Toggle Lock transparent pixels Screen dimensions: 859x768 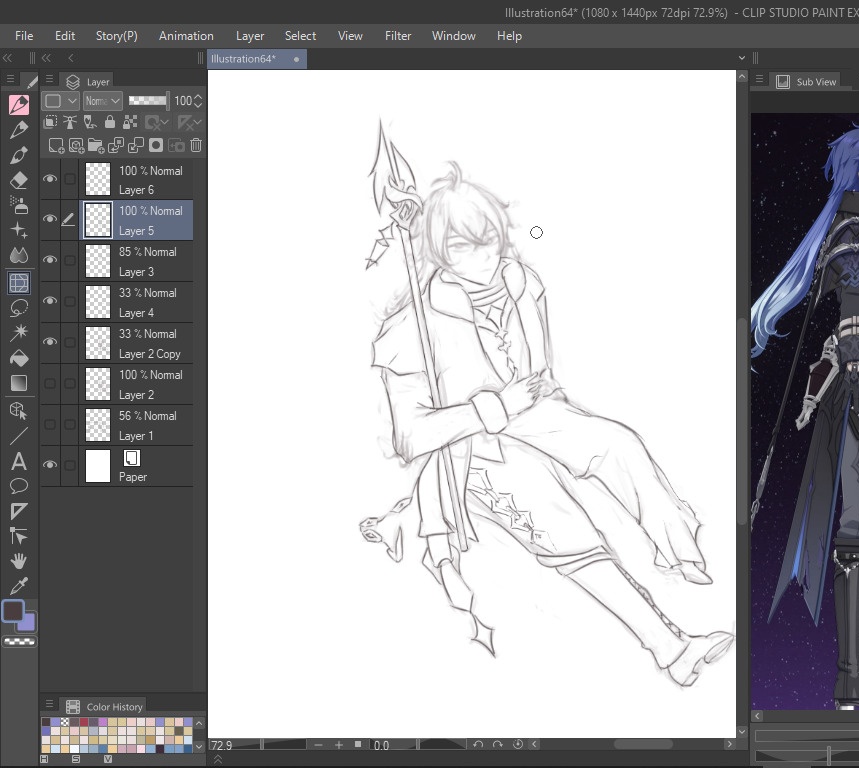(x=130, y=122)
